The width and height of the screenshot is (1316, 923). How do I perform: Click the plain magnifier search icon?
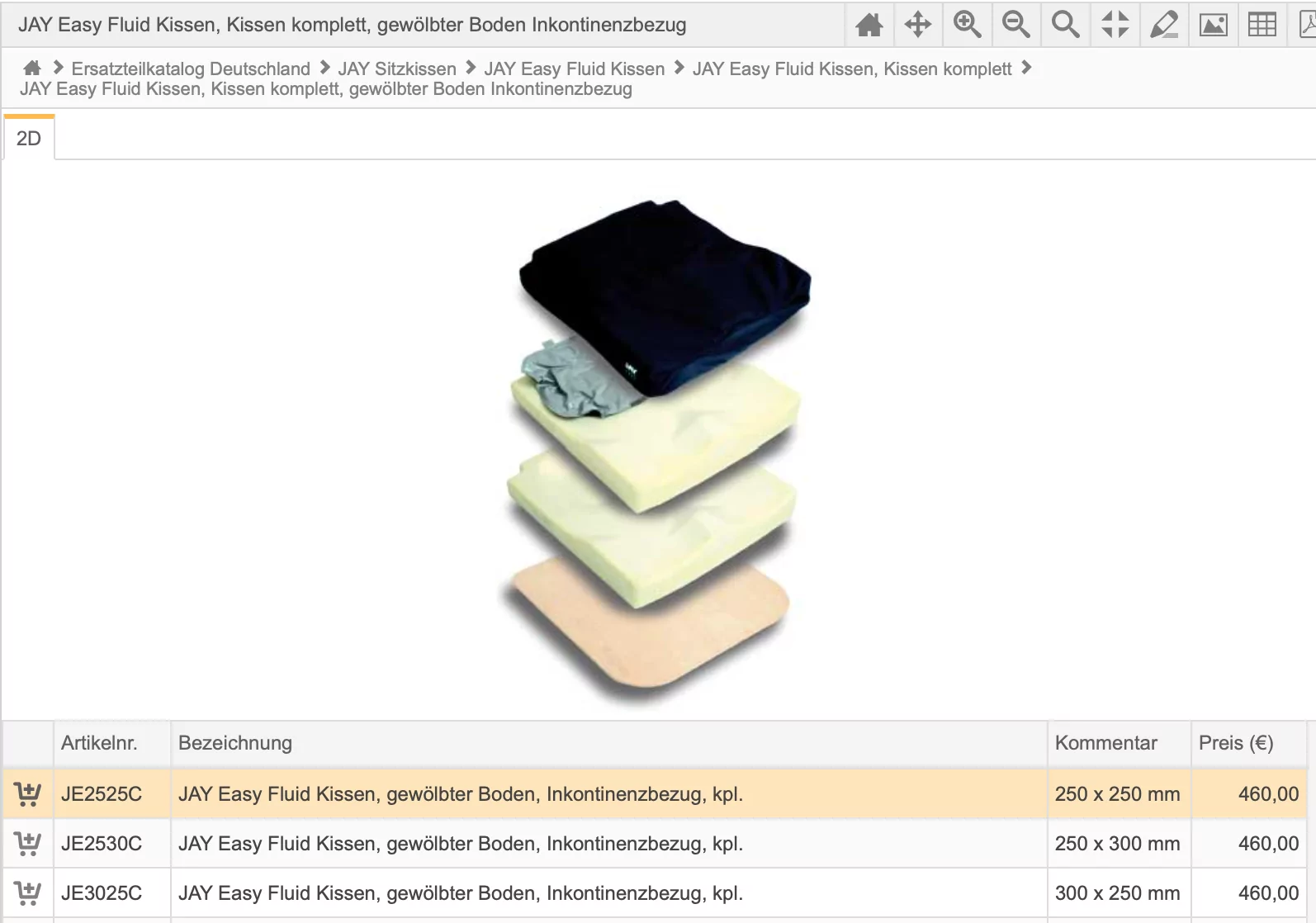pos(1065,25)
